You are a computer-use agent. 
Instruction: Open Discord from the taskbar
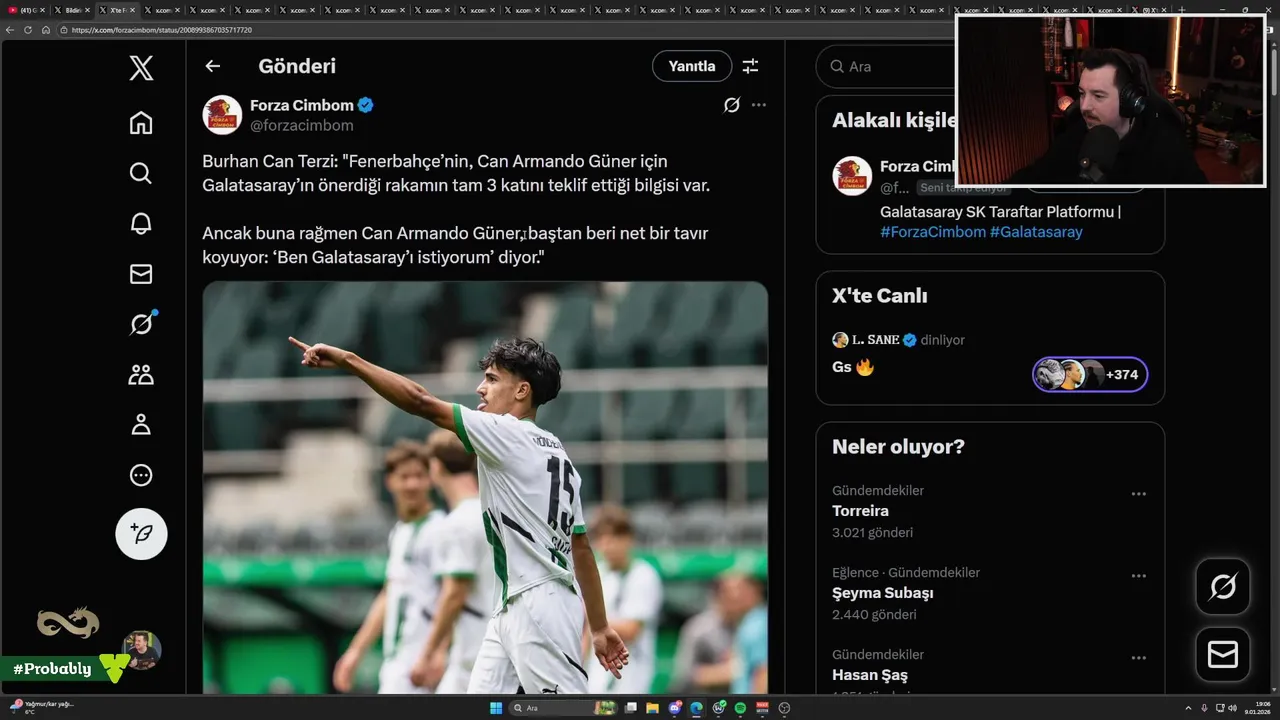(x=675, y=708)
